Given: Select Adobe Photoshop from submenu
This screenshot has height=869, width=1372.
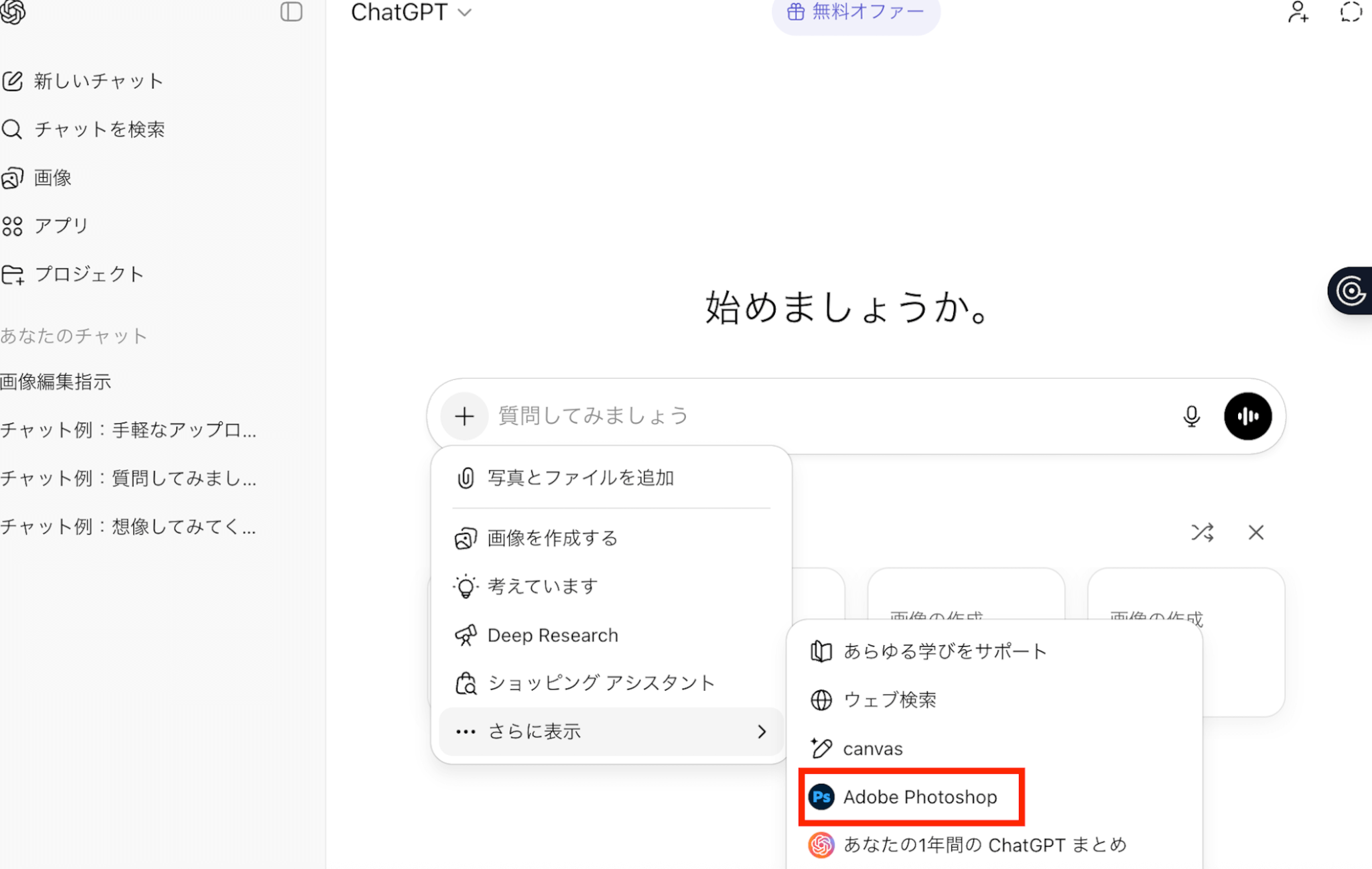Looking at the screenshot, I should [x=919, y=797].
